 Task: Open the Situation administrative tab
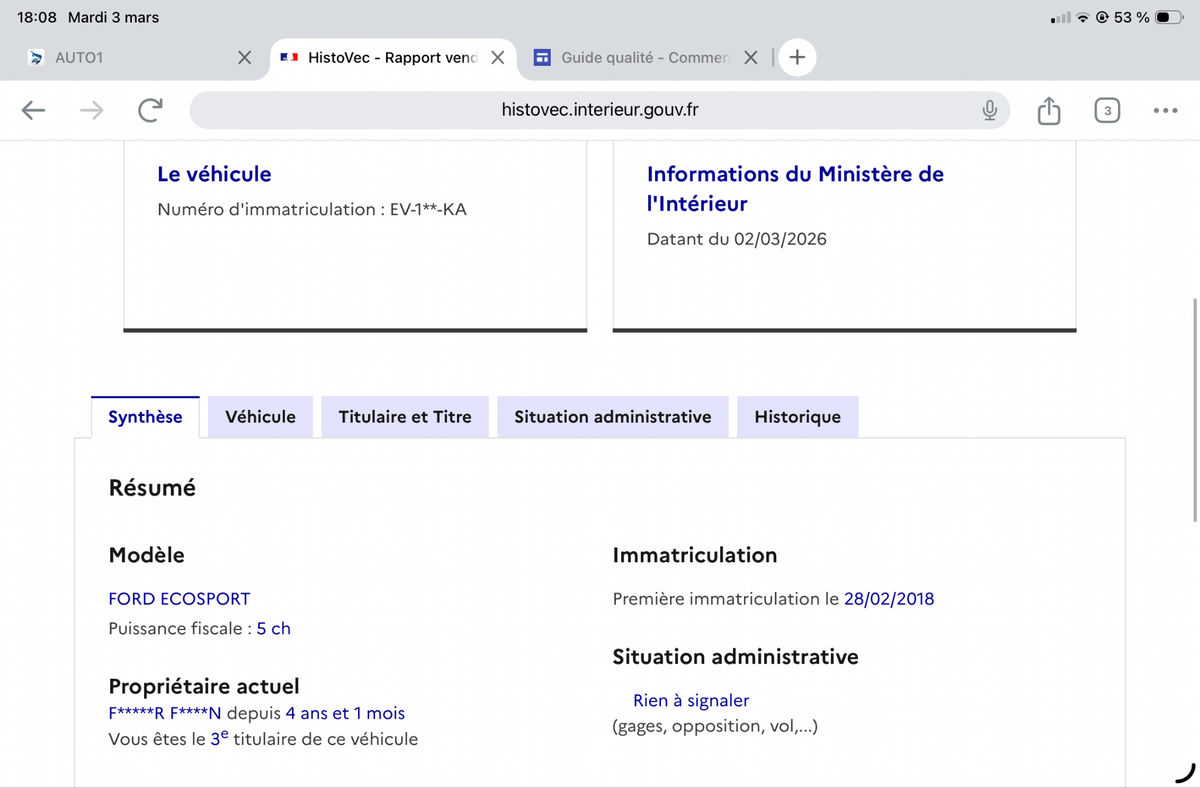click(612, 417)
